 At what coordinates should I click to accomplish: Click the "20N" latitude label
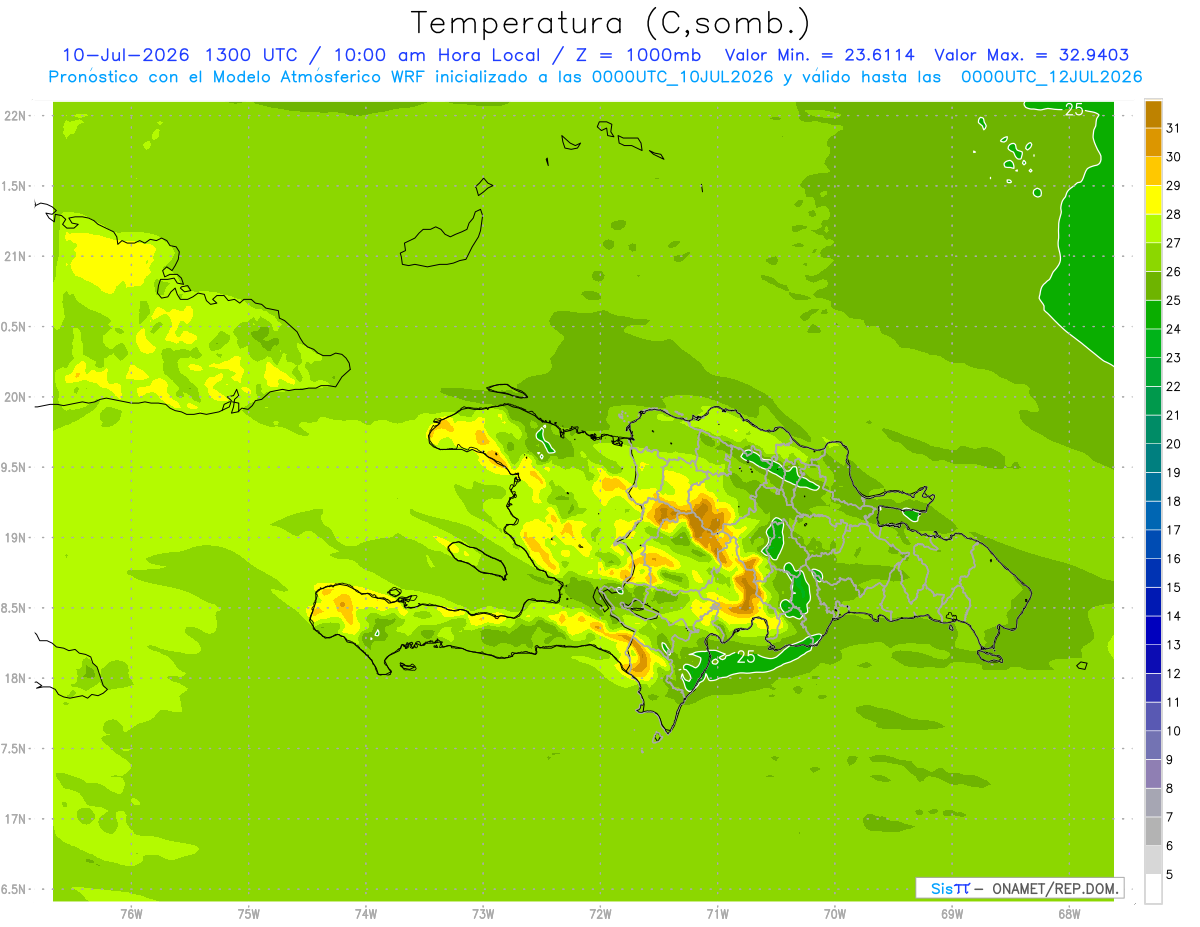(x=17, y=397)
